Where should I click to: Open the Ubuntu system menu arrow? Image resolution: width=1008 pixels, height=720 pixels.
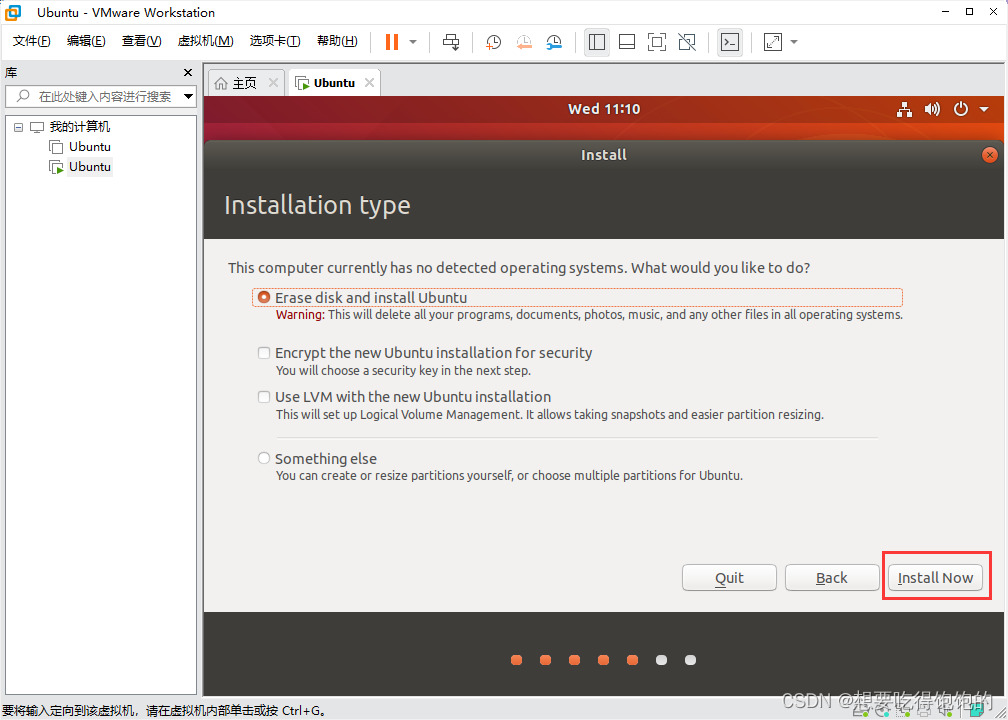(x=984, y=109)
